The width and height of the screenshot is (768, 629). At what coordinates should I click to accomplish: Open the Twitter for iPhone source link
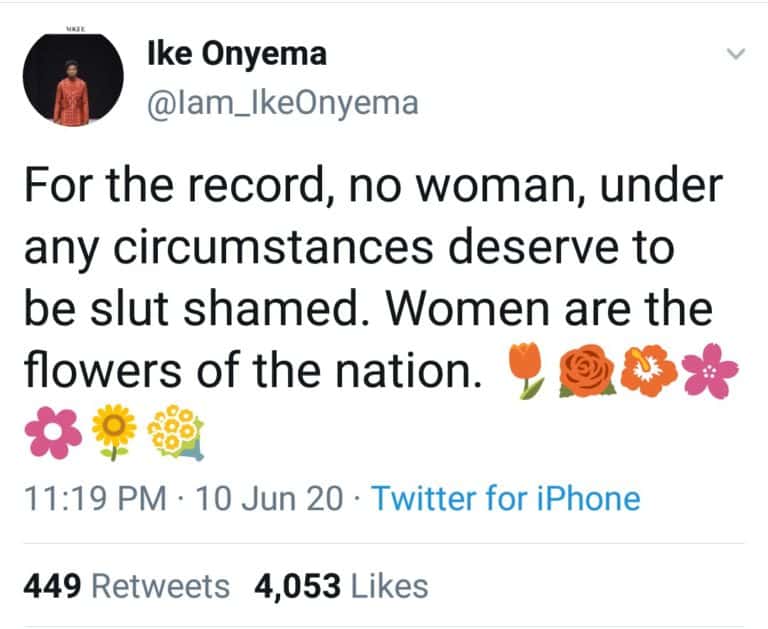(505, 498)
